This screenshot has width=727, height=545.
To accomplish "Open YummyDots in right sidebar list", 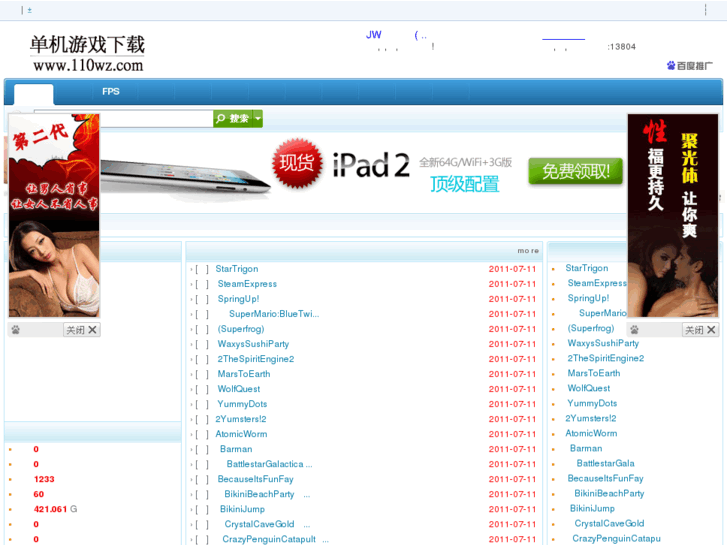I will click(x=592, y=403).
